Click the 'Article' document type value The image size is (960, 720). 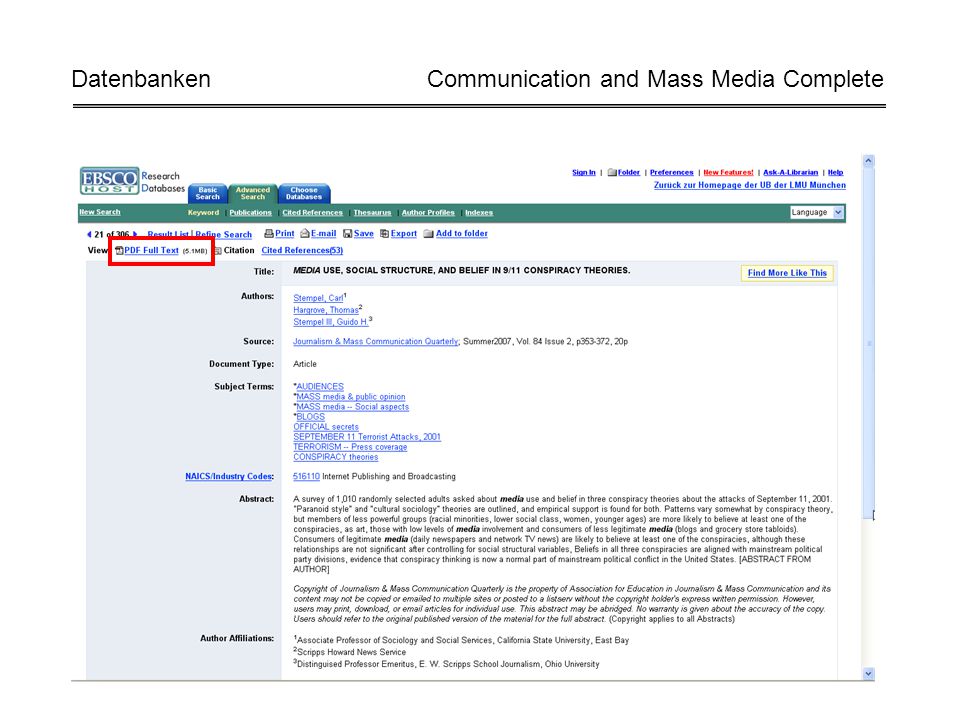click(x=305, y=364)
